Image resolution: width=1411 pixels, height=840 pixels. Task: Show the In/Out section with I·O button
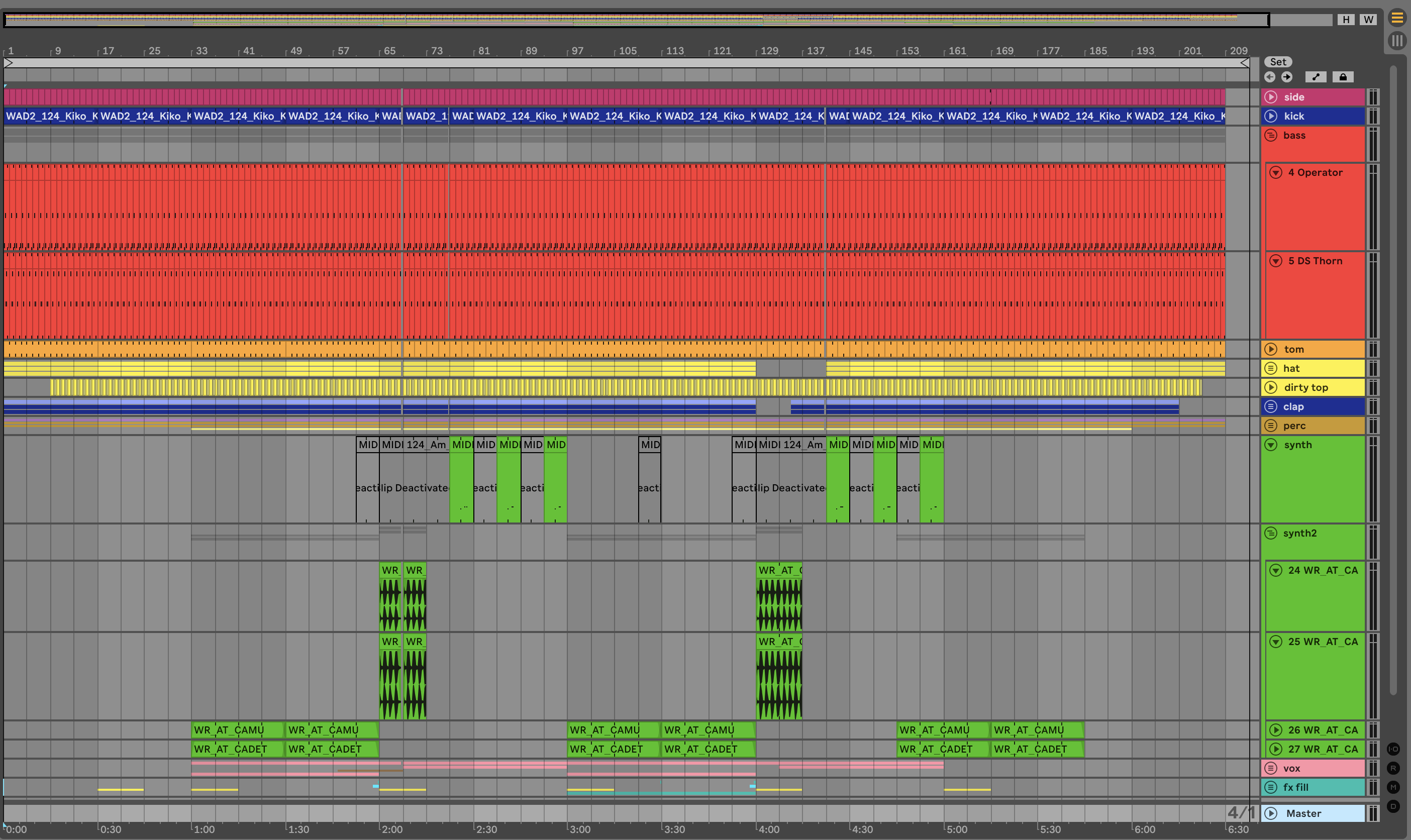[x=1393, y=749]
